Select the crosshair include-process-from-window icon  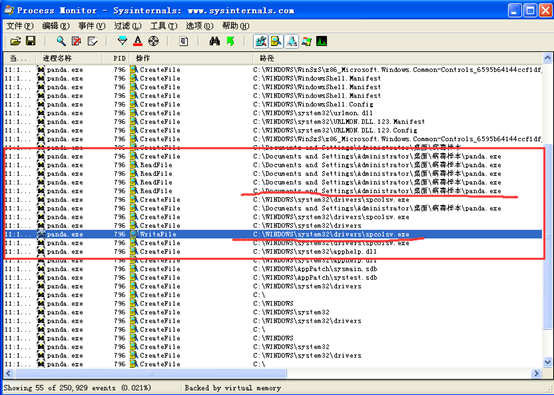pos(153,41)
